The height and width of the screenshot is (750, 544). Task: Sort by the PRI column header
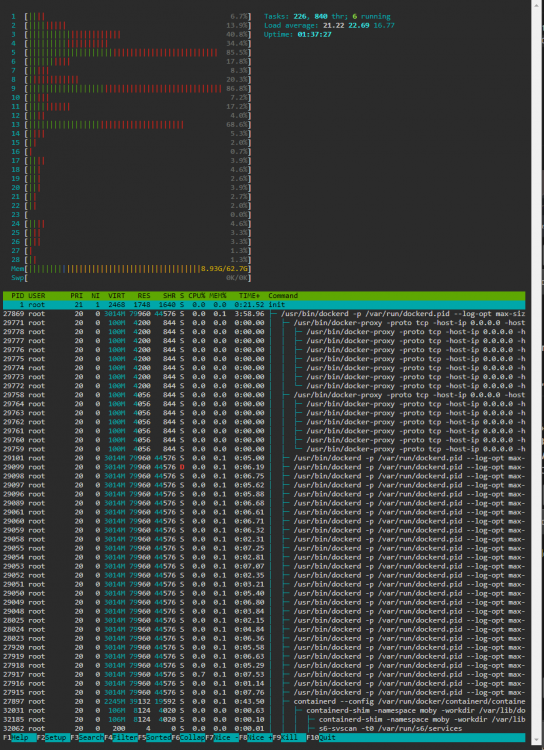[x=76, y=296]
